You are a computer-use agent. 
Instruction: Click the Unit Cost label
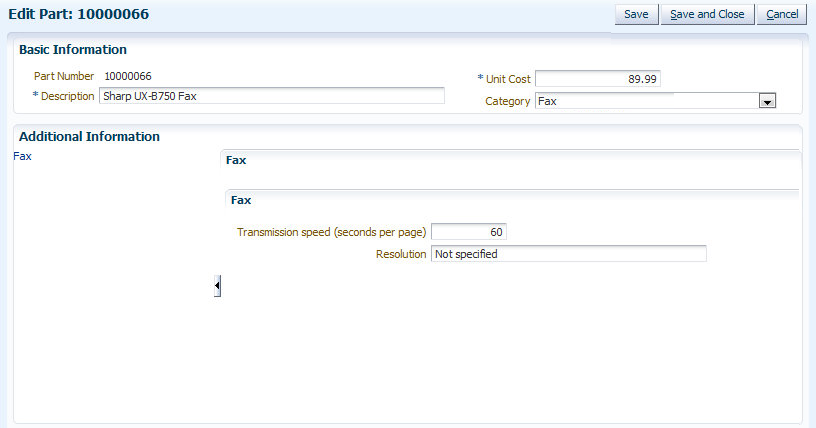click(x=508, y=79)
